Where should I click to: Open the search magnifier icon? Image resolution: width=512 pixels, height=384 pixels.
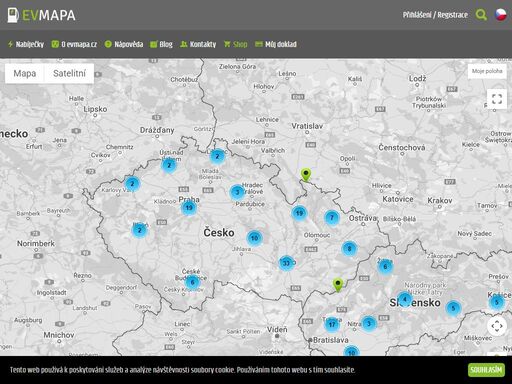click(x=481, y=15)
